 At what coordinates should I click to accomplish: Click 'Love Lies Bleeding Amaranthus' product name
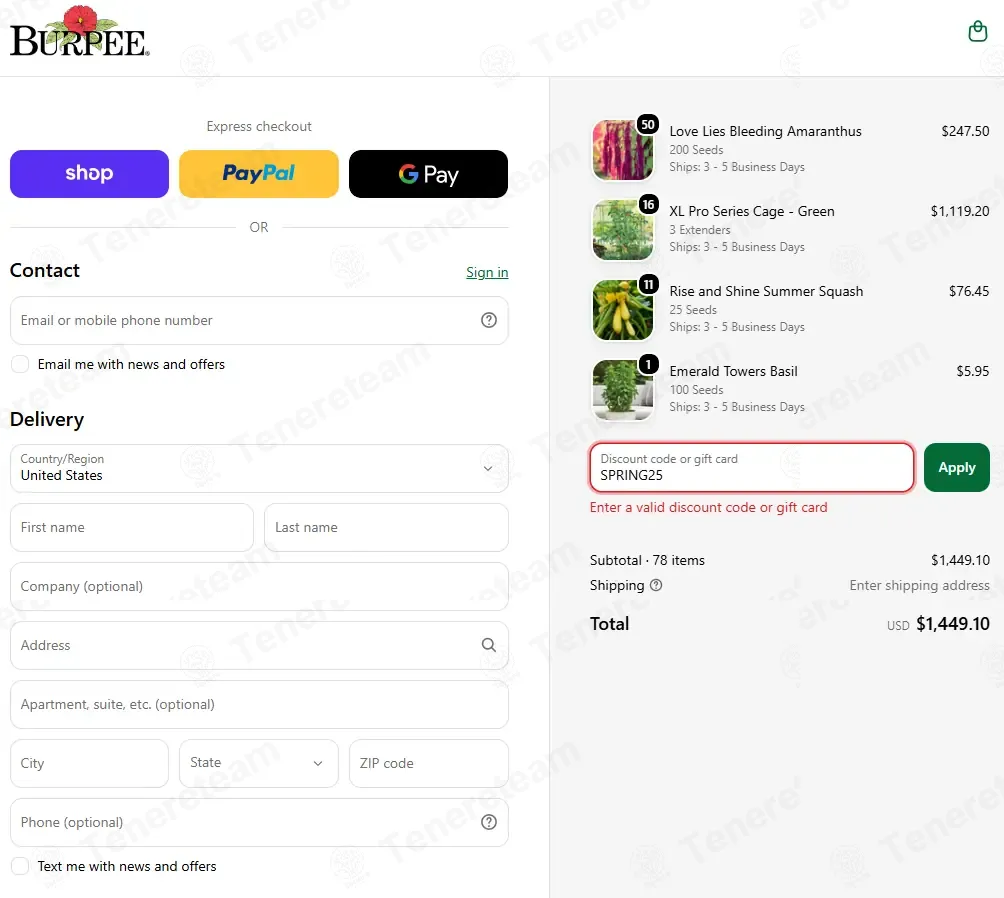click(765, 131)
